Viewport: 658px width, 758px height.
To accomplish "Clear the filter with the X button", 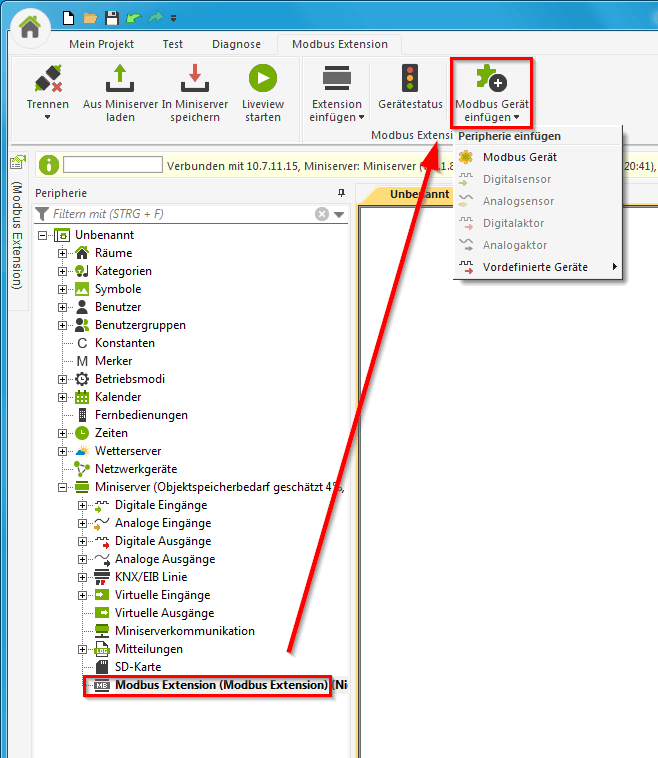I will 322,214.
